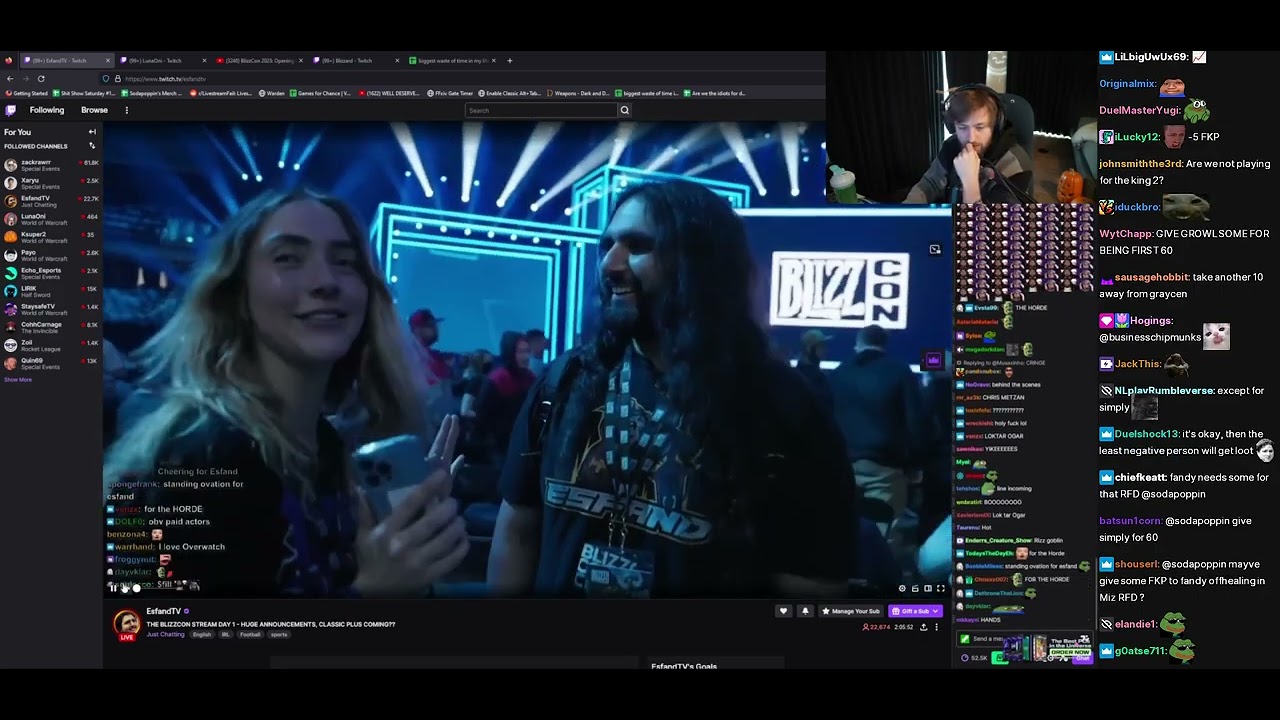Pause the stream video
The width and height of the screenshot is (1280, 720).
pyautogui.click(x=113, y=588)
